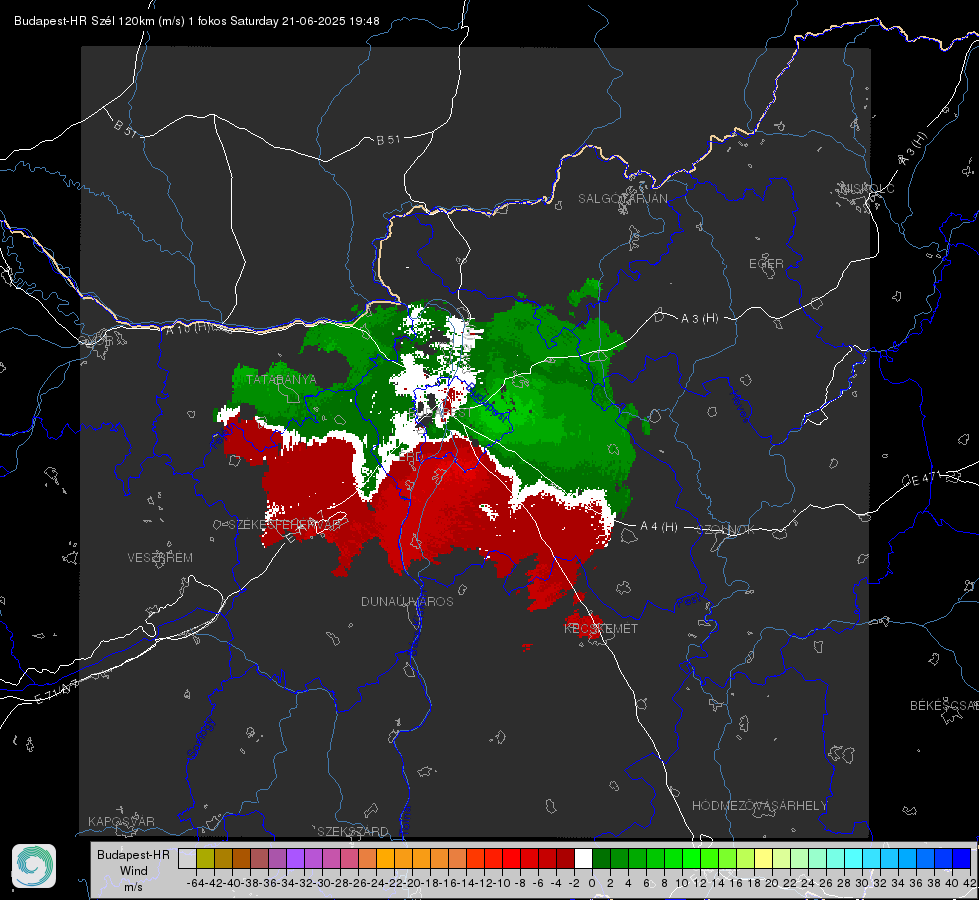Choose the yellow 18 m/s legend swatch
This screenshot has width=979, height=900.
click(763, 858)
